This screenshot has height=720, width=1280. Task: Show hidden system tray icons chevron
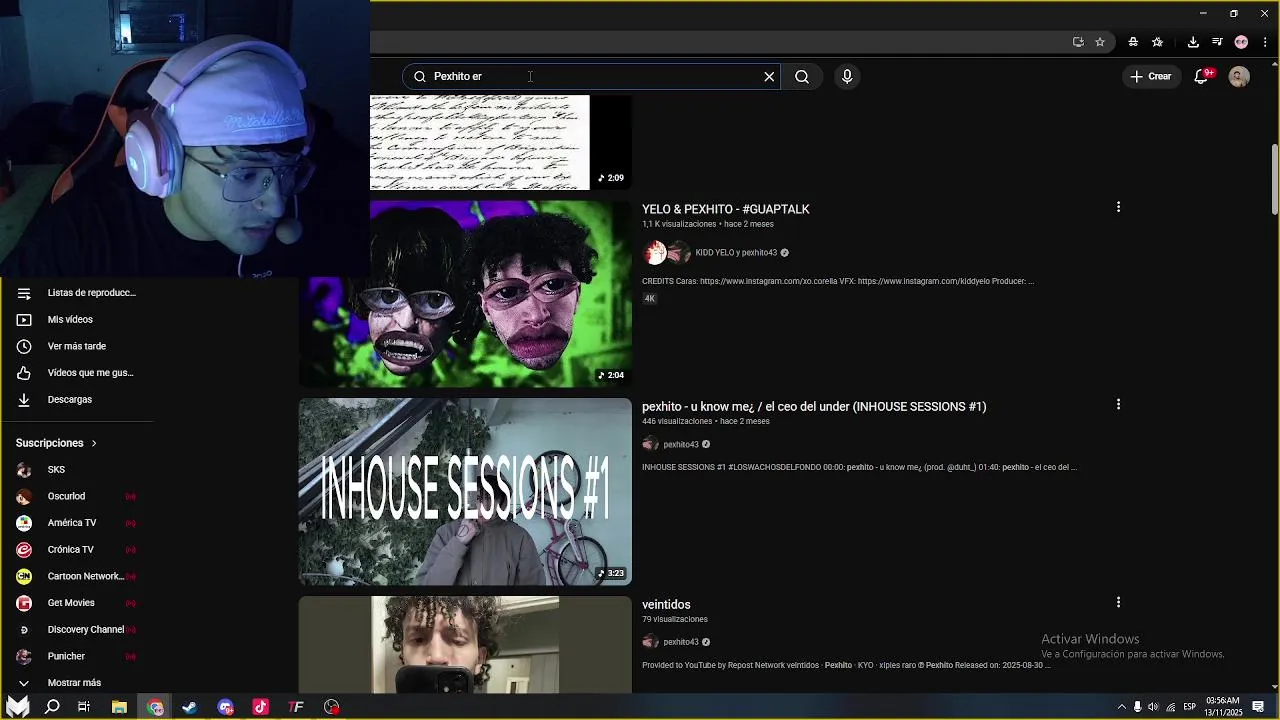(1121, 707)
